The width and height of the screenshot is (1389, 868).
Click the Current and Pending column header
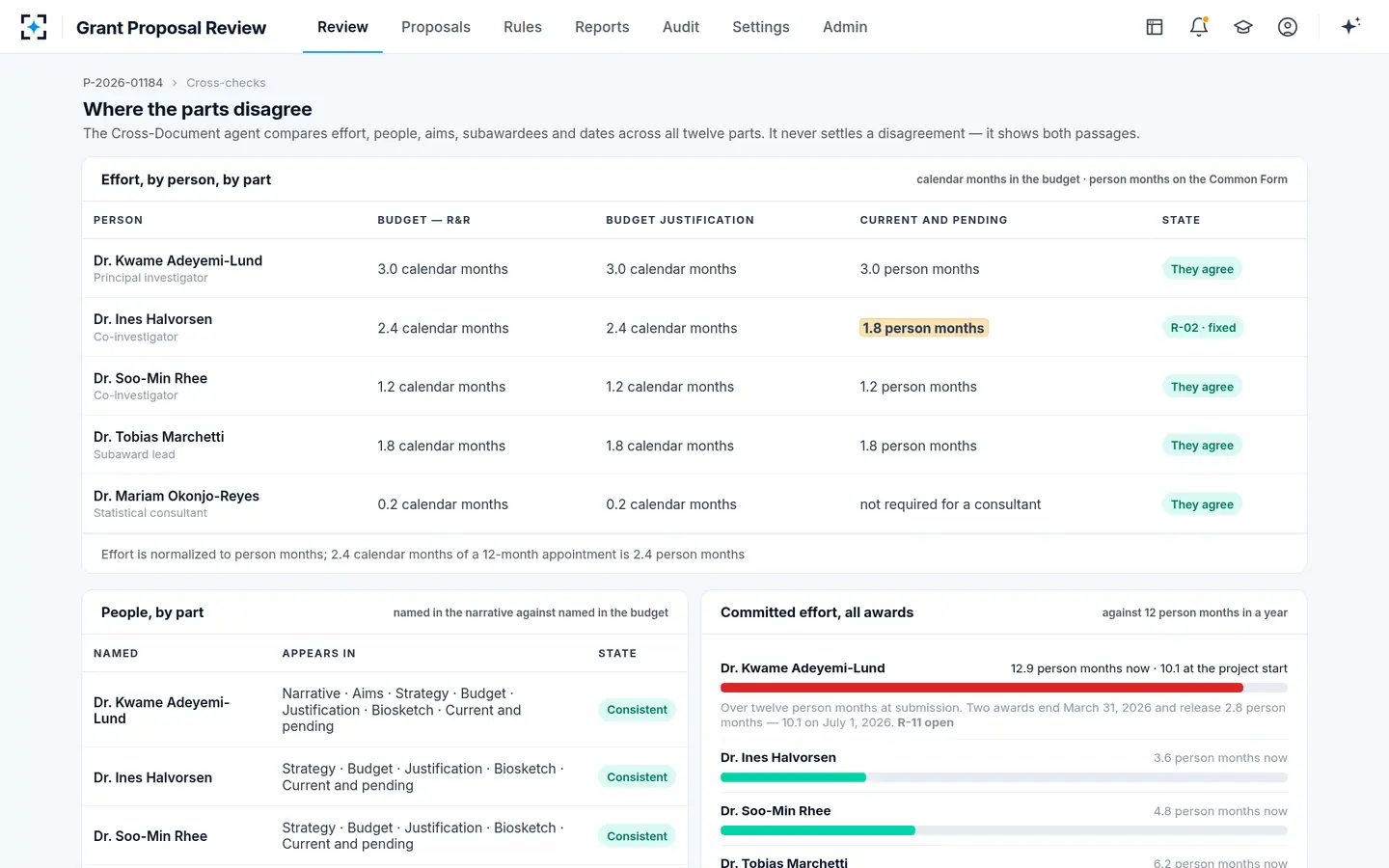click(x=934, y=220)
